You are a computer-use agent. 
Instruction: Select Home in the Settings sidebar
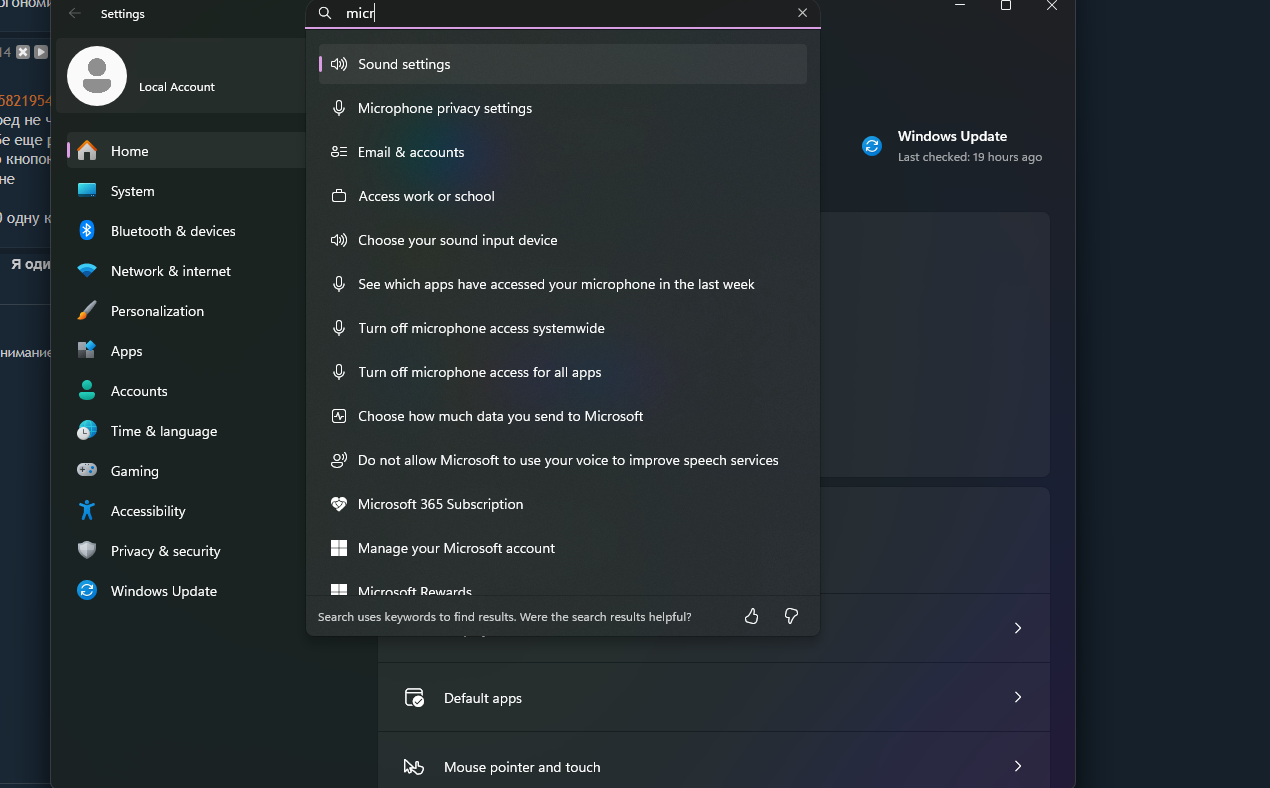coord(186,151)
